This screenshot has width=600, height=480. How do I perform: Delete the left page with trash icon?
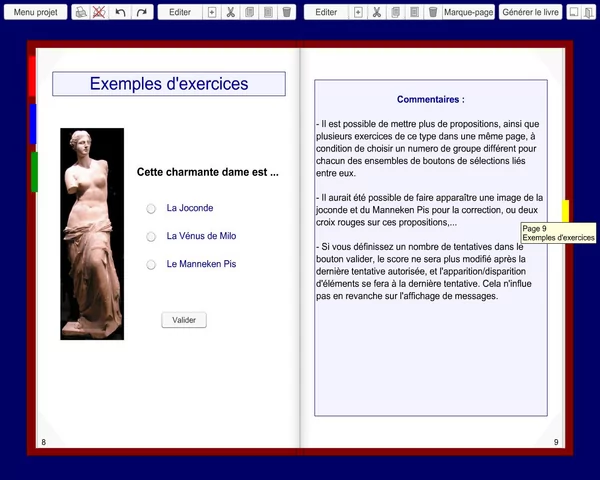coord(287,12)
